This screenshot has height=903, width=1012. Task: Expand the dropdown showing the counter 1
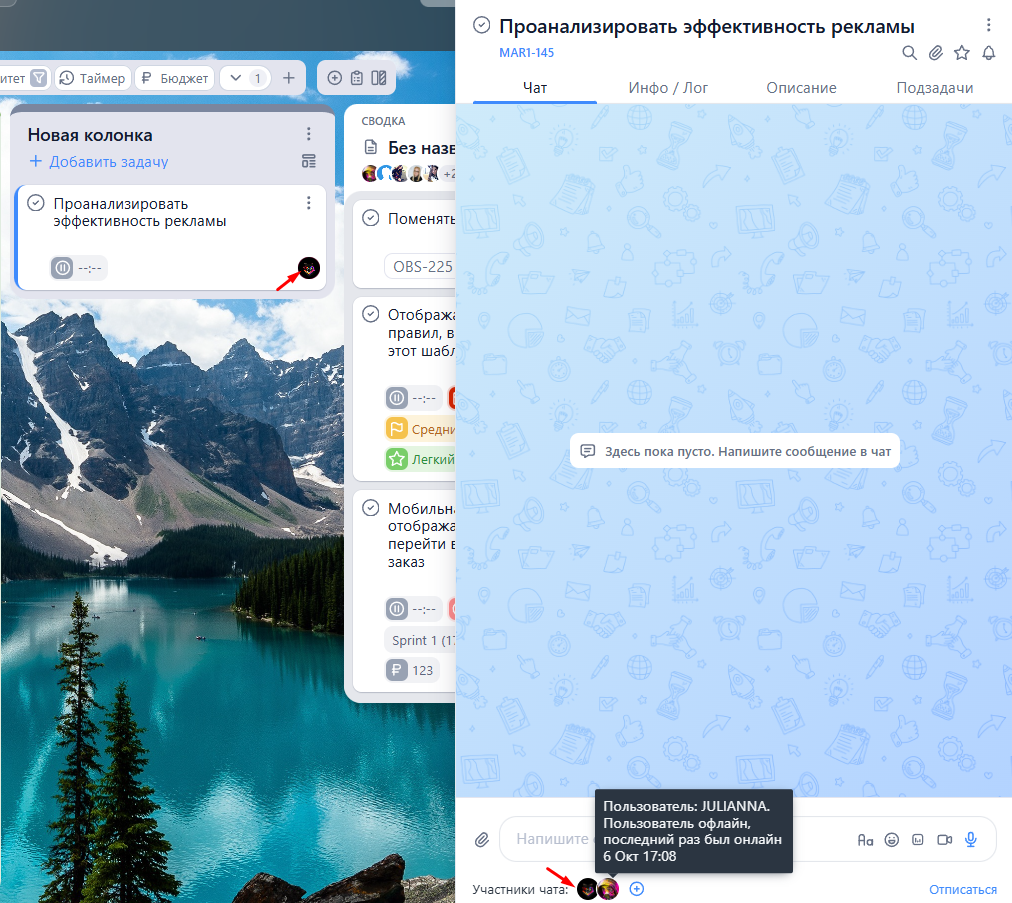(245, 78)
